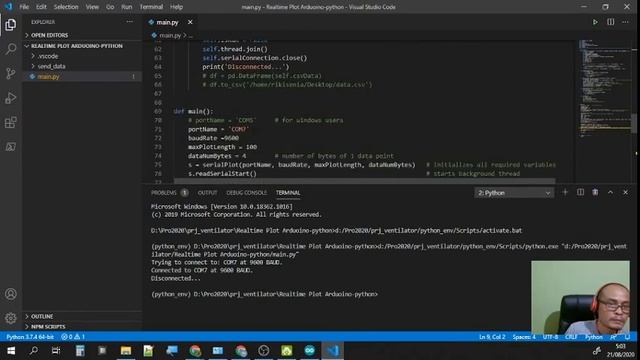Split the terminal panel
Screen dimensions: 640x360
[x=580, y=192]
